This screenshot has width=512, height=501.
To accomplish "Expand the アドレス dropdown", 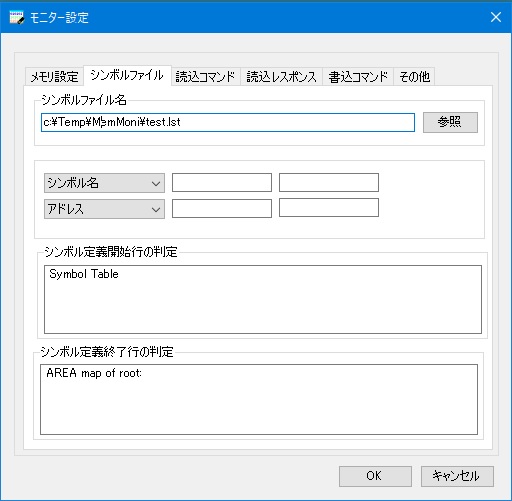I will tap(104, 209).
